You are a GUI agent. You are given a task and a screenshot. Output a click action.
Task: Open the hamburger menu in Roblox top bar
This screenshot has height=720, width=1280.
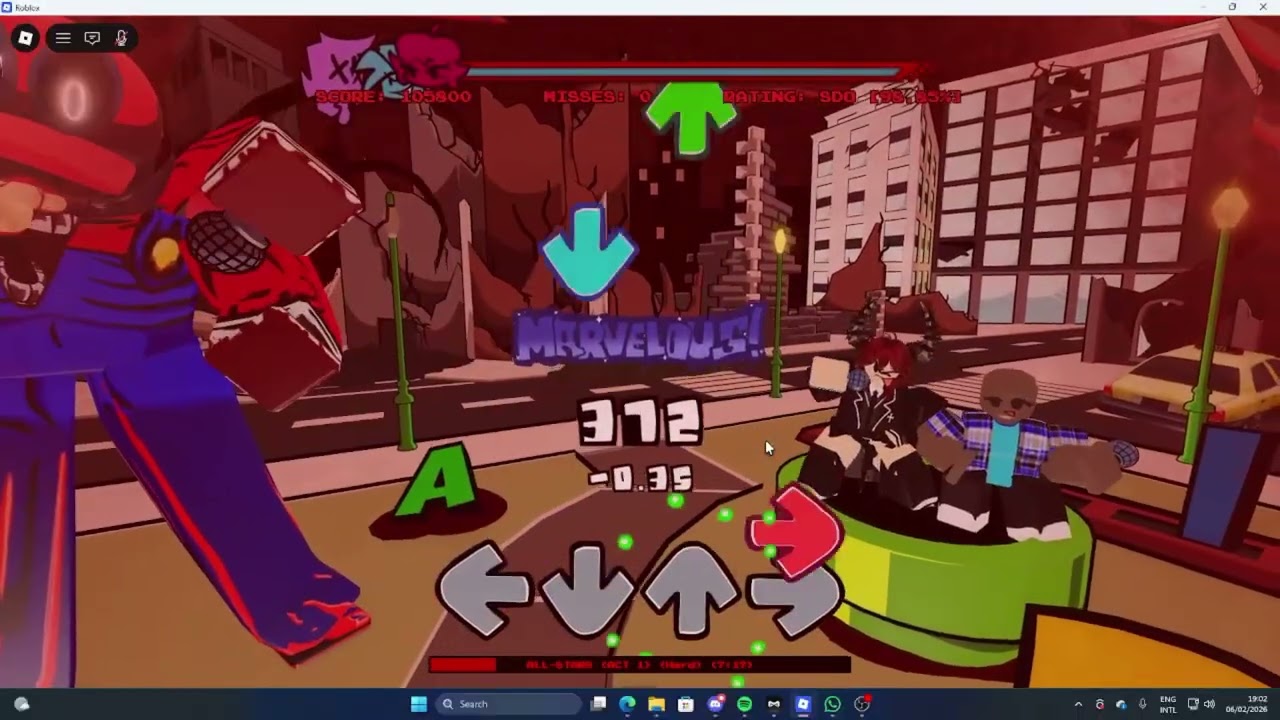[63, 38]
